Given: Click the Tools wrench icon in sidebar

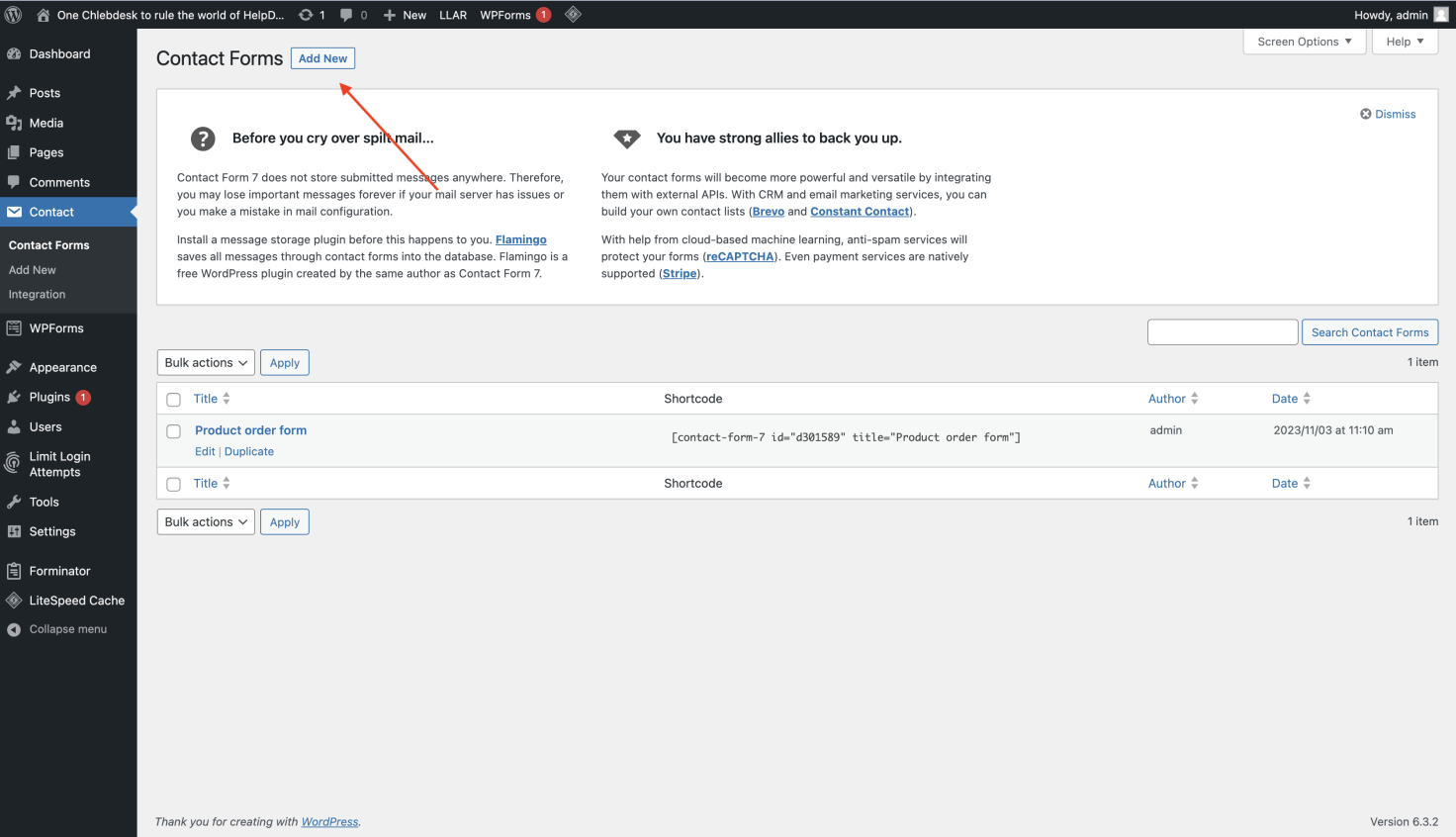Looking at the screenshot, I should point(14,502).
